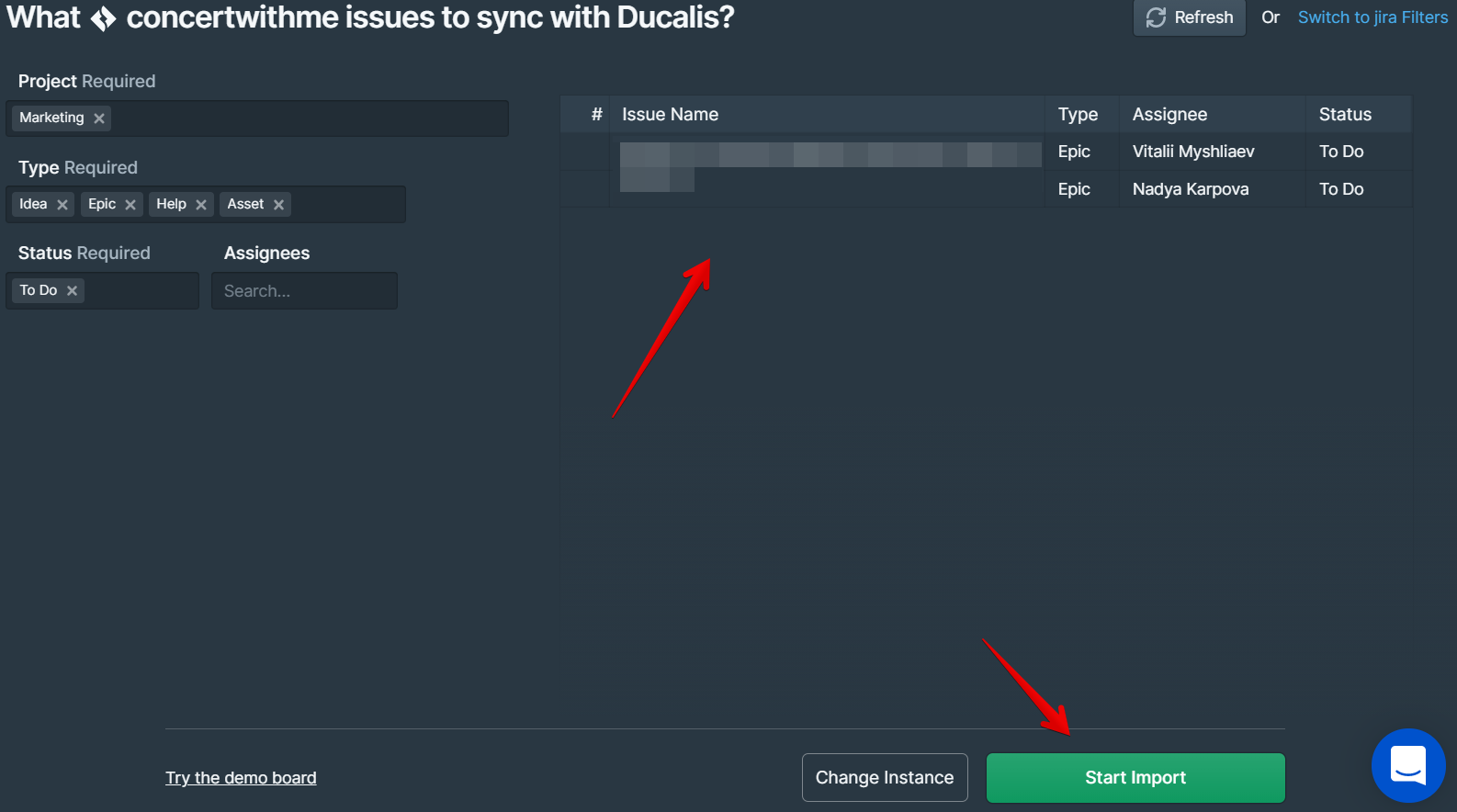The image size is (1457, 812).
Task: Click the Assignee column header
Action: click(1169, 114)
